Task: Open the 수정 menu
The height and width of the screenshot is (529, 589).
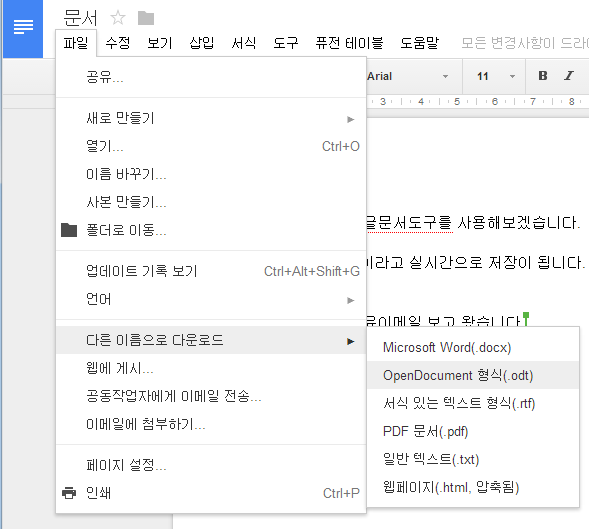Action: pyautogui.click(x=118, y=43)
